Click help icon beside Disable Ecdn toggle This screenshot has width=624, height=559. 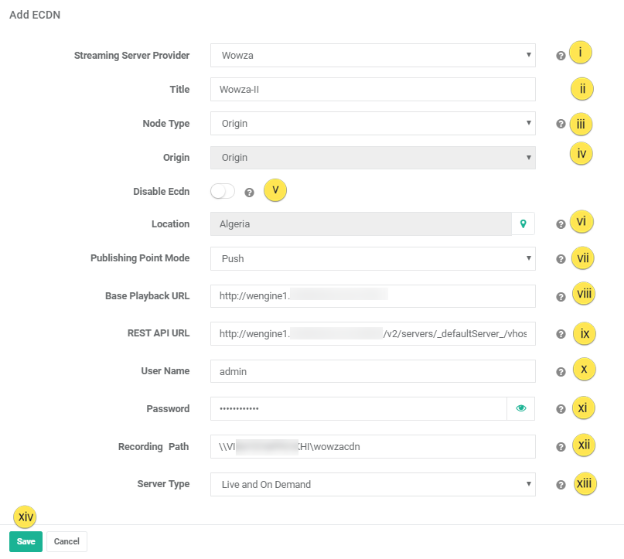click(249, 192)
